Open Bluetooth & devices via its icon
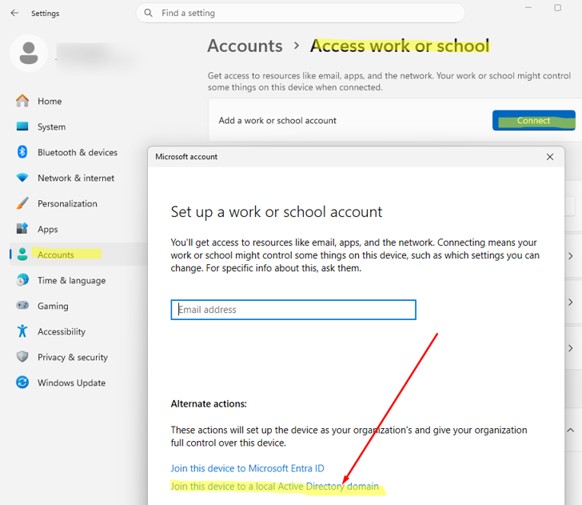The image size is (582, 505). pos(22,152)
